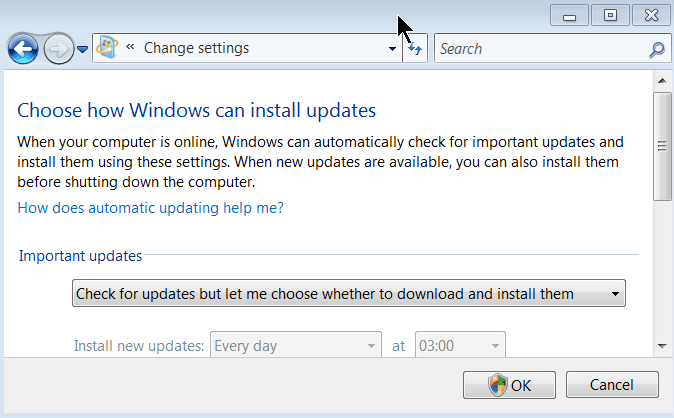Image resolution: width=674 pixels, height=418 pixels.
Task: Click the Important updates section label
Action: pos(80,256)
